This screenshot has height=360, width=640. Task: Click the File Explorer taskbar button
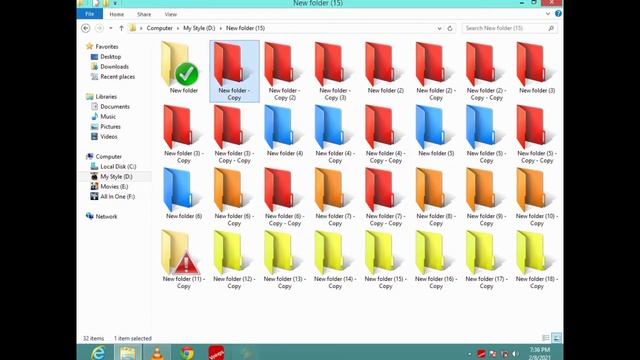[x=128, y=352]
